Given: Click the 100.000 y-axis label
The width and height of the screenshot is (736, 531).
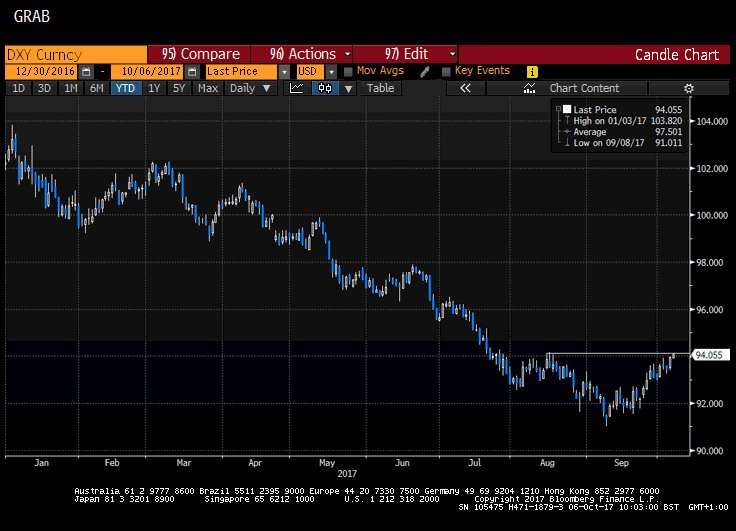Looking at the screenshot, I should [x=712, y=215].
